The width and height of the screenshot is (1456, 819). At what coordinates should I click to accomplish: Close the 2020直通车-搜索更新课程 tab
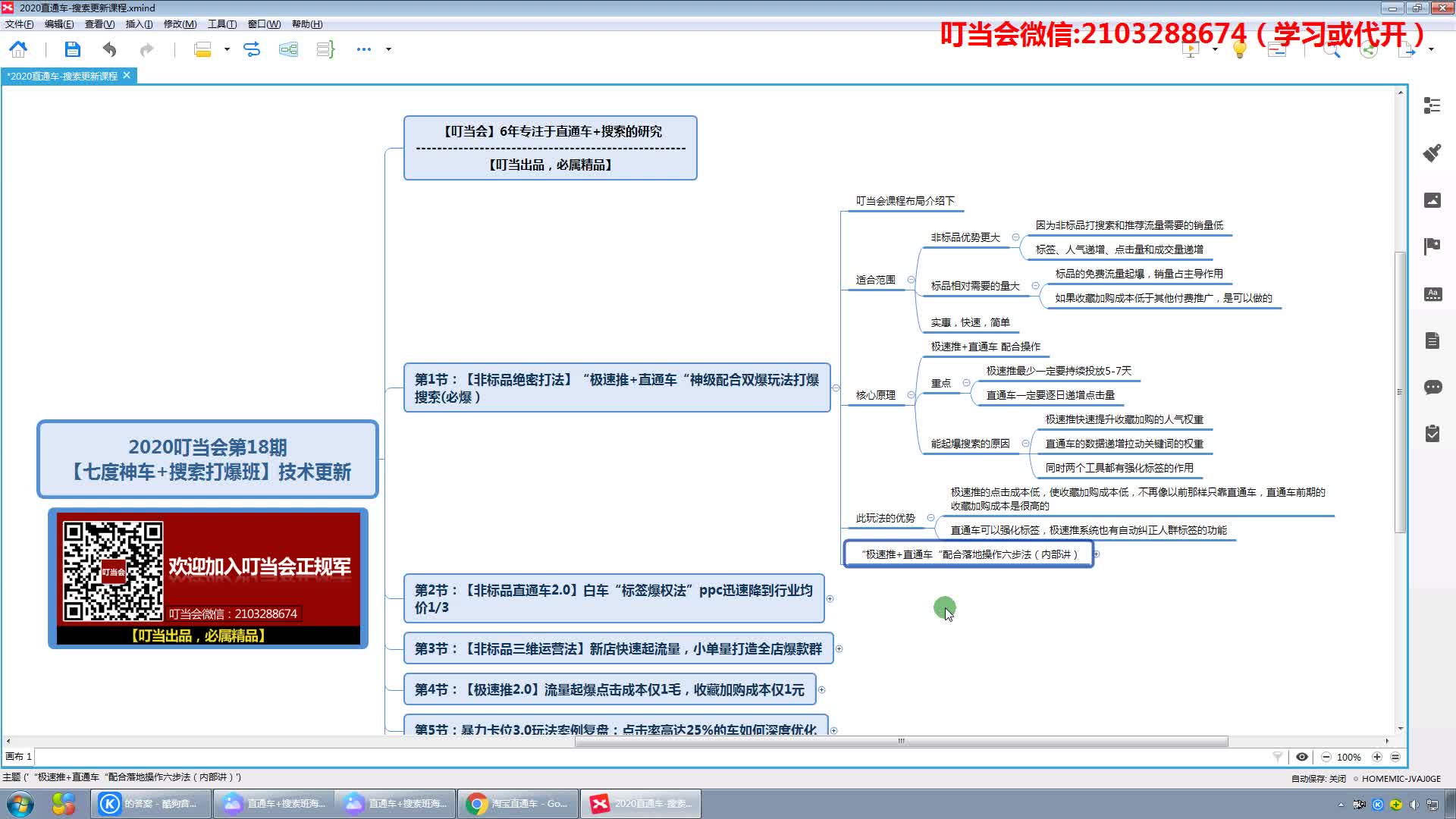pos(127,75)
